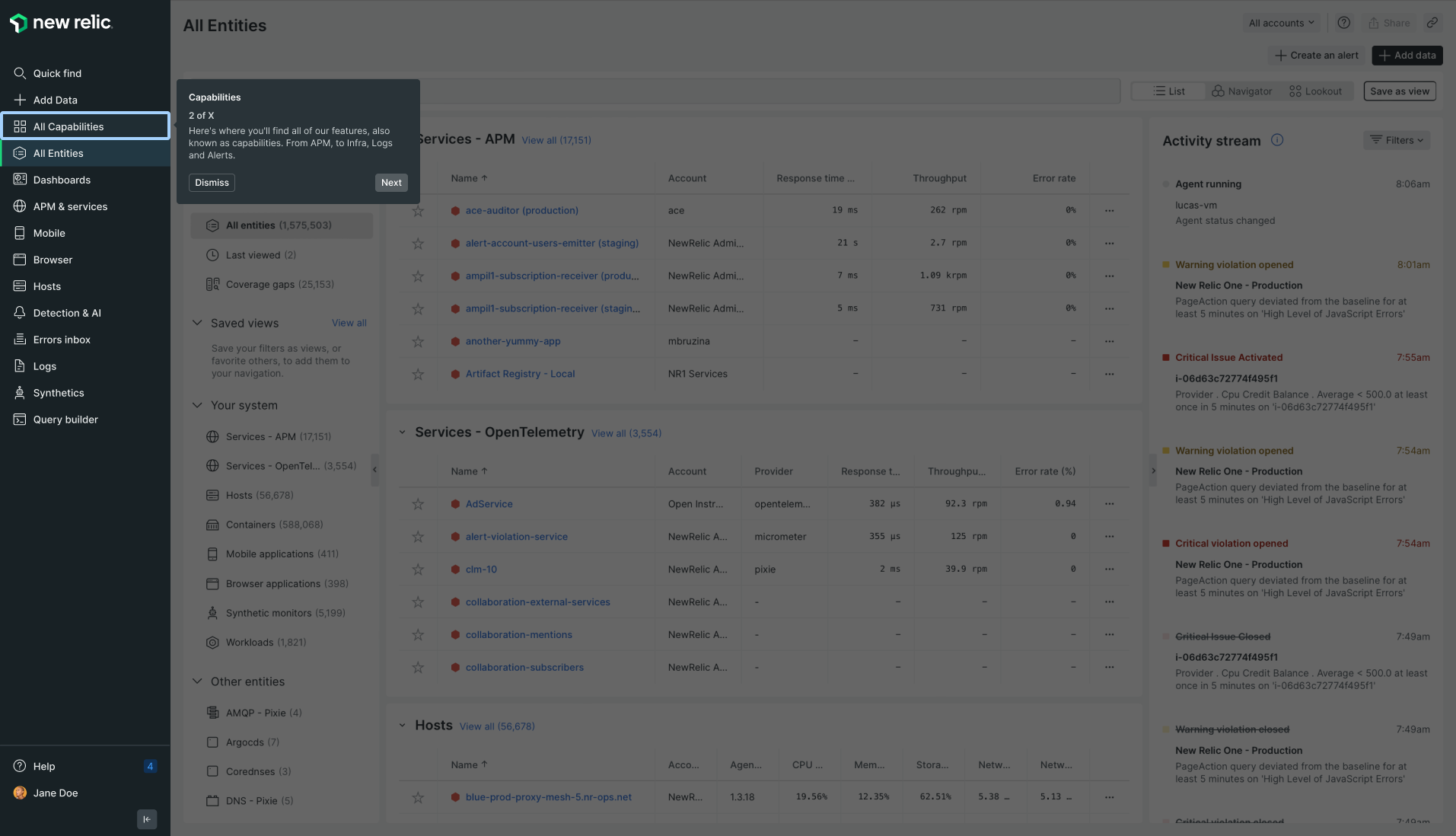
Task: Switch to Lookout view
Action: point(1315,91)
